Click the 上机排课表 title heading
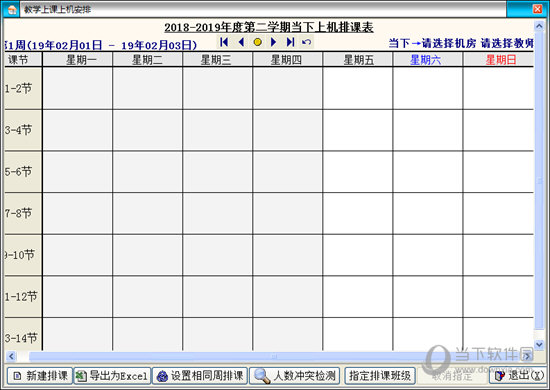 [x=268, y=27]
